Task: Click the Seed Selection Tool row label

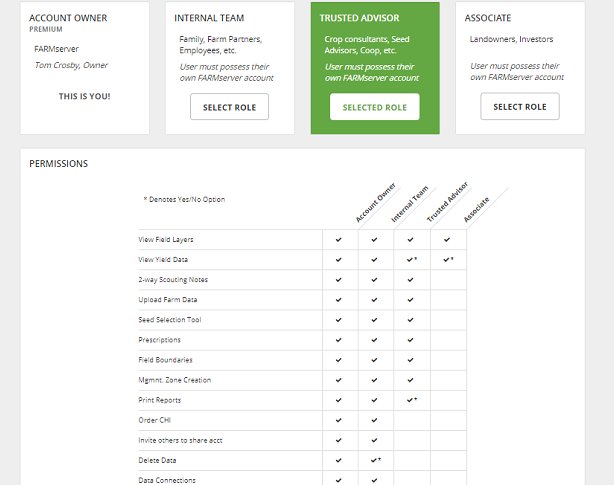Action: tap(170, 319)
